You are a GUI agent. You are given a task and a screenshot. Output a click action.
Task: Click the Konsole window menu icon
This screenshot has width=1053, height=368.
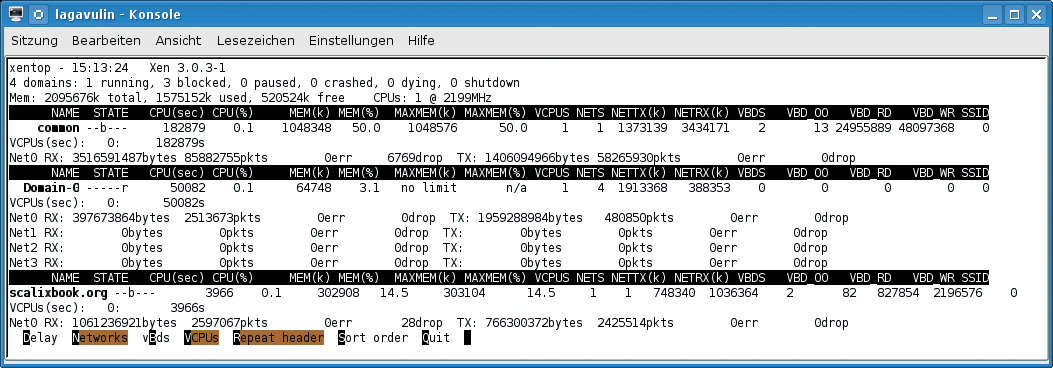(16, 13)
